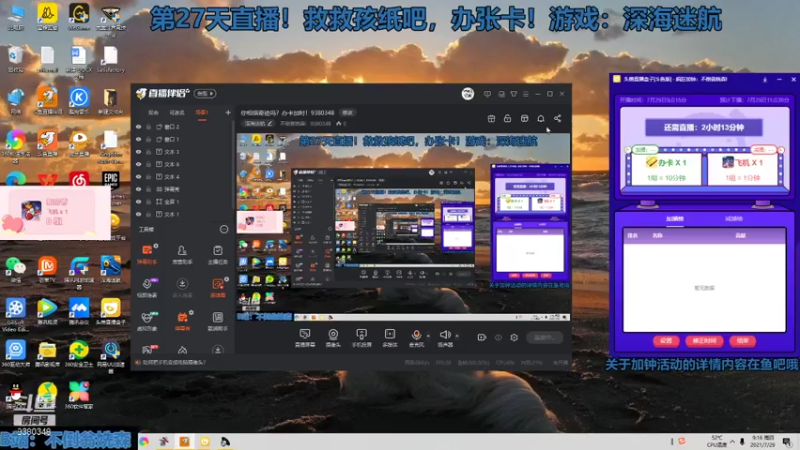Switch to first scene tab left of 可装扮
Image resolution: width=800 pixels, height=450 pixels.
(x=153, y=113)
